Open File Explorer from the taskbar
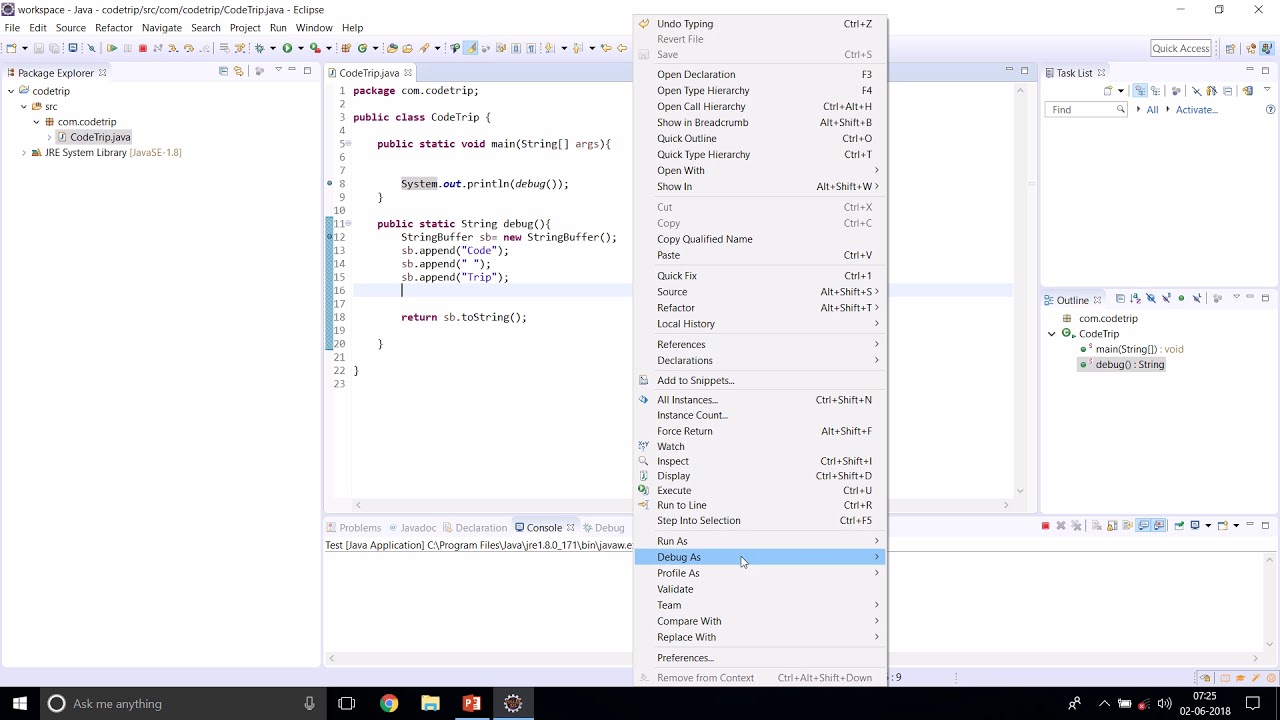This screenshot has height=720, width=1280. tap(430, 703)
